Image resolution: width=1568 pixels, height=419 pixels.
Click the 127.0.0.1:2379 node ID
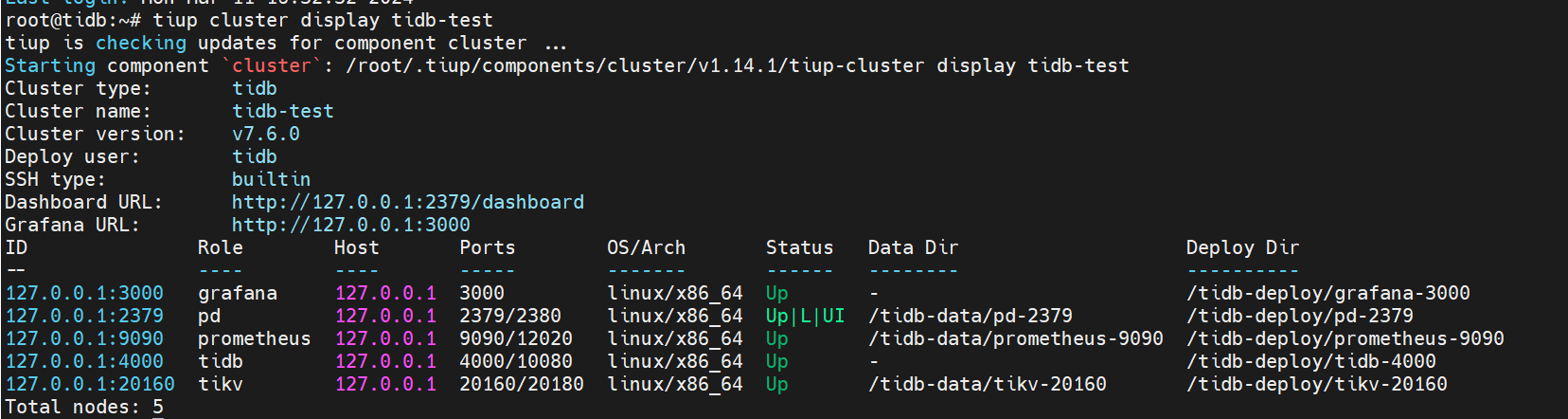pos(84,316)
